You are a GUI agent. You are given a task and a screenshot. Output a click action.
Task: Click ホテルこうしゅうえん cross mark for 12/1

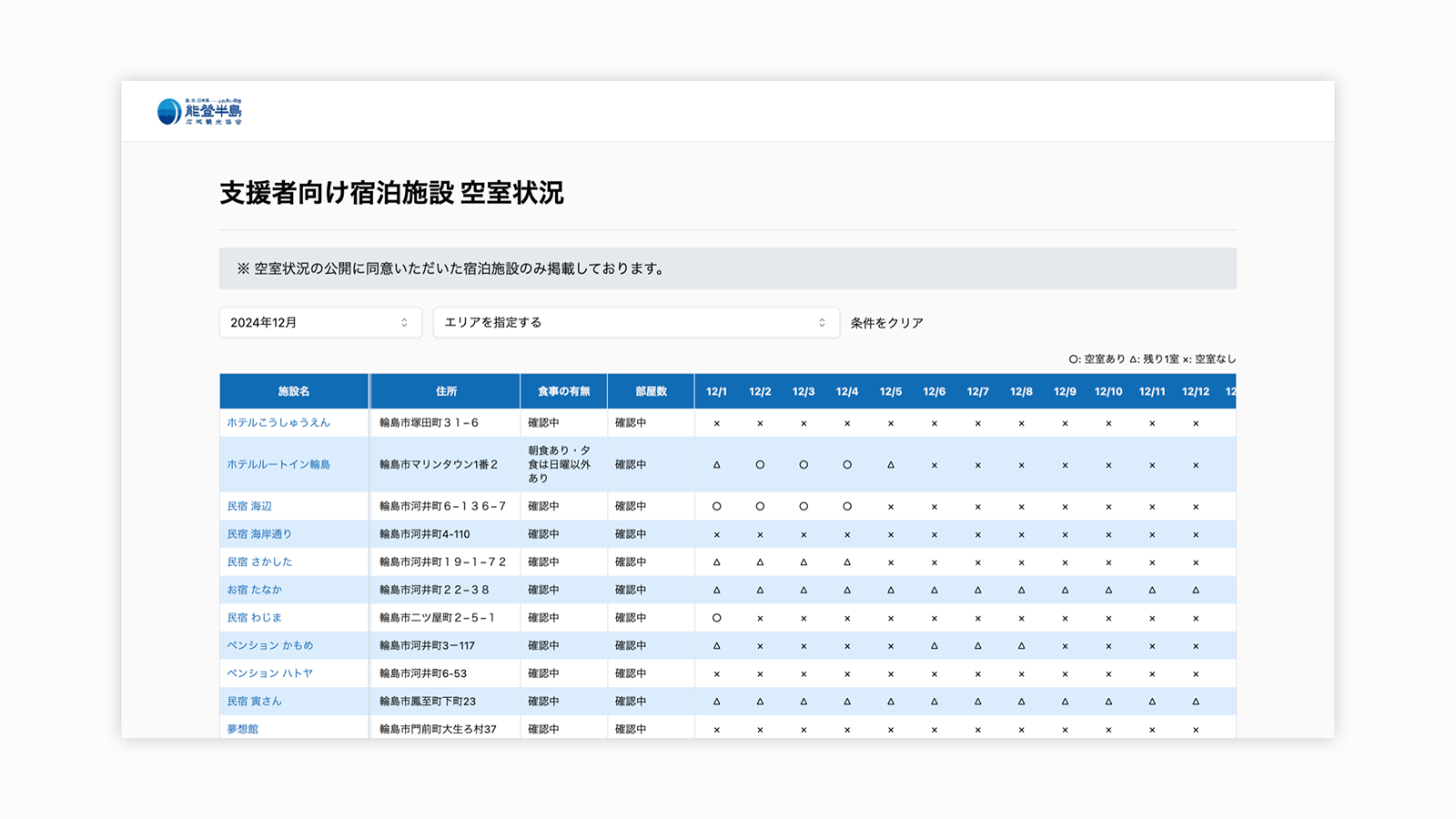717,423
